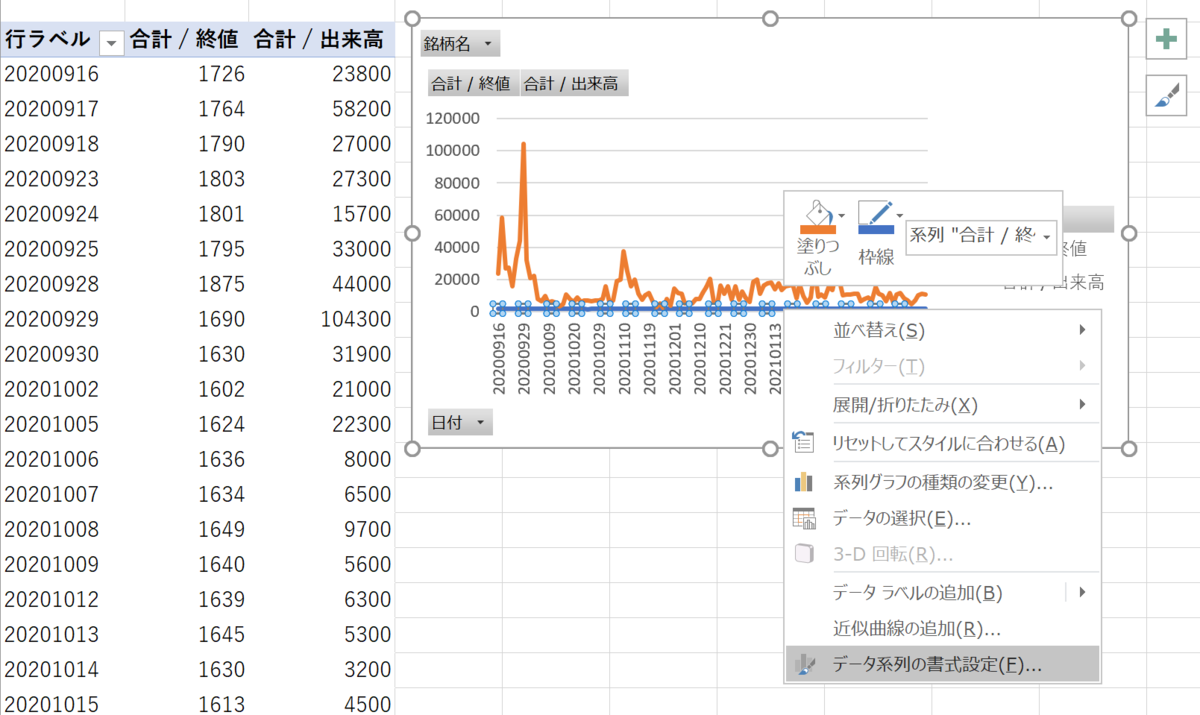Select closing price cell 1649
The image size is (1200, 715).
coord(221,530)
